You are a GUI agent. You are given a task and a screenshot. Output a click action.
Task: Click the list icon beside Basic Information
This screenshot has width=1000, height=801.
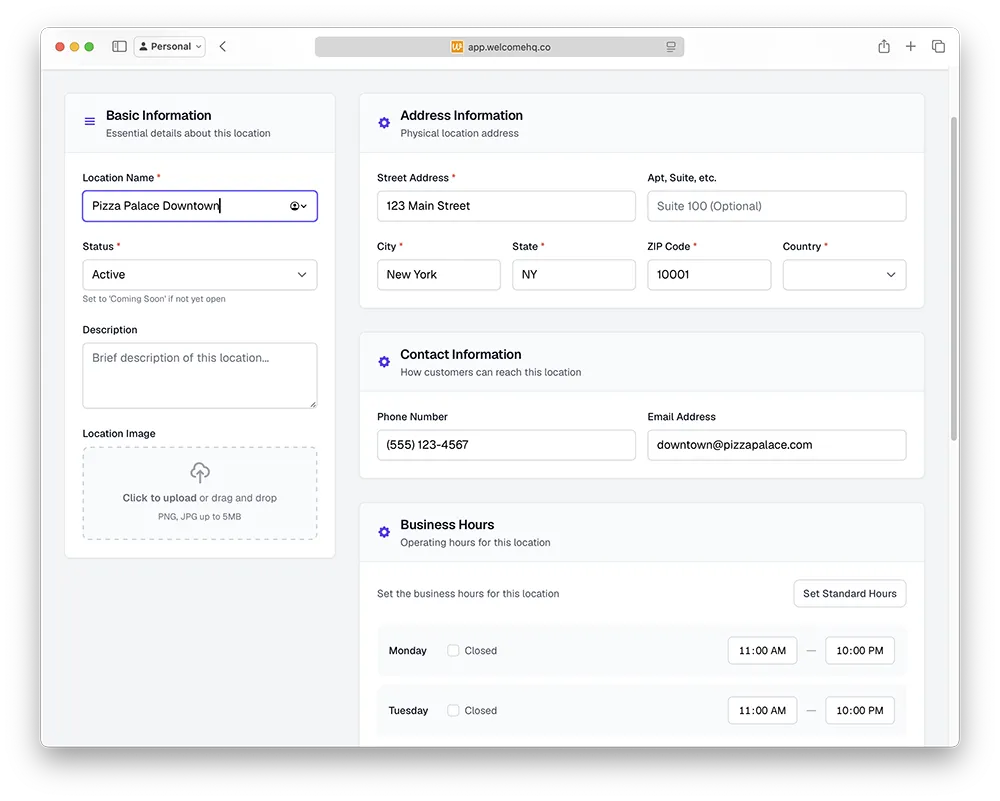(x=89, y=120)
